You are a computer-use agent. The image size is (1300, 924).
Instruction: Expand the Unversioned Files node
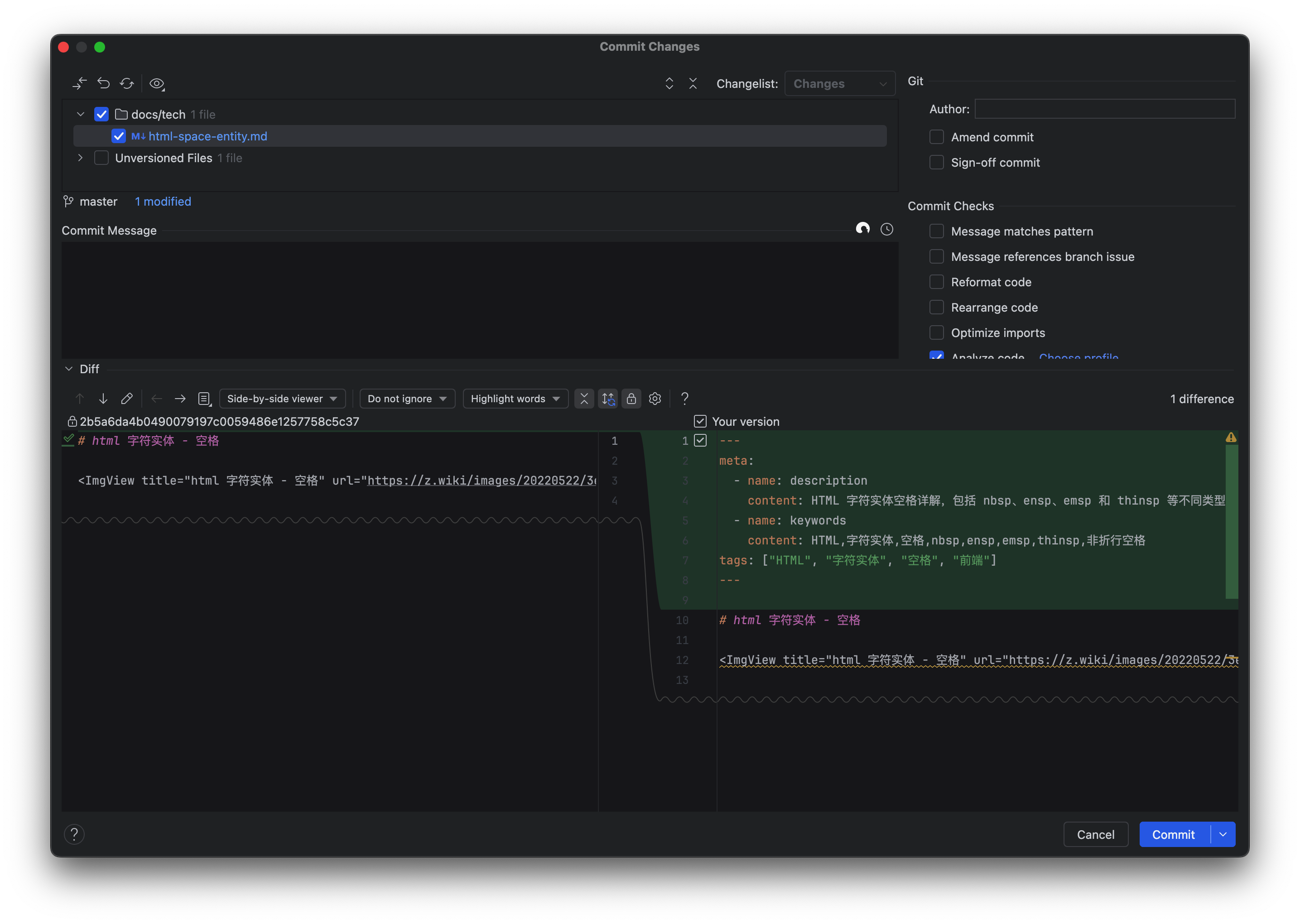tap(80, 158)
